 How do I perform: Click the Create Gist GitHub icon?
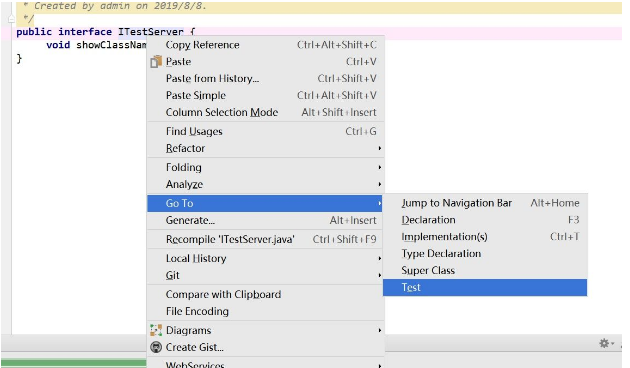(156, 347)
